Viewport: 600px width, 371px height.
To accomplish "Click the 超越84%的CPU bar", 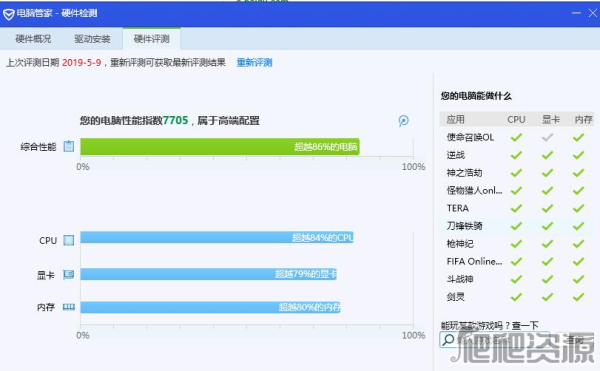I will 217,237.
